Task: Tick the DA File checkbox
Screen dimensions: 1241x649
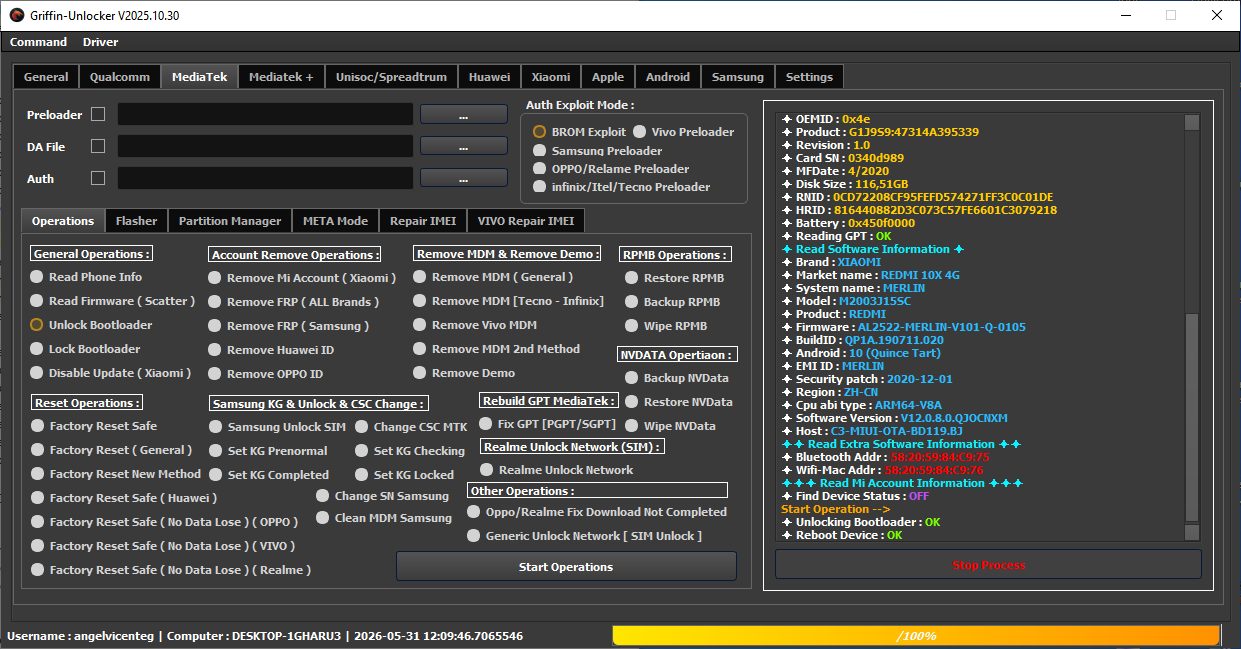Action: coord(98,146)
